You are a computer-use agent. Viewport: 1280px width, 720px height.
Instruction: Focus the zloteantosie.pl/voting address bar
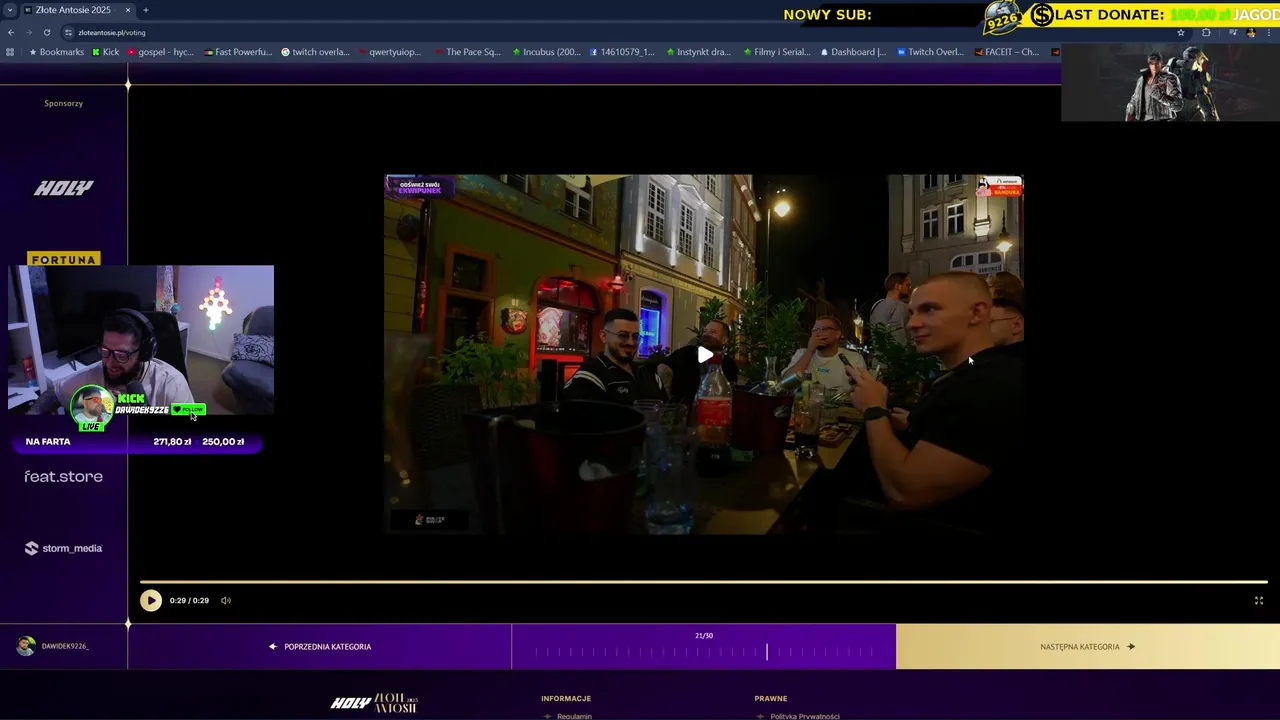pyautogui.click(x=112, y=32)
